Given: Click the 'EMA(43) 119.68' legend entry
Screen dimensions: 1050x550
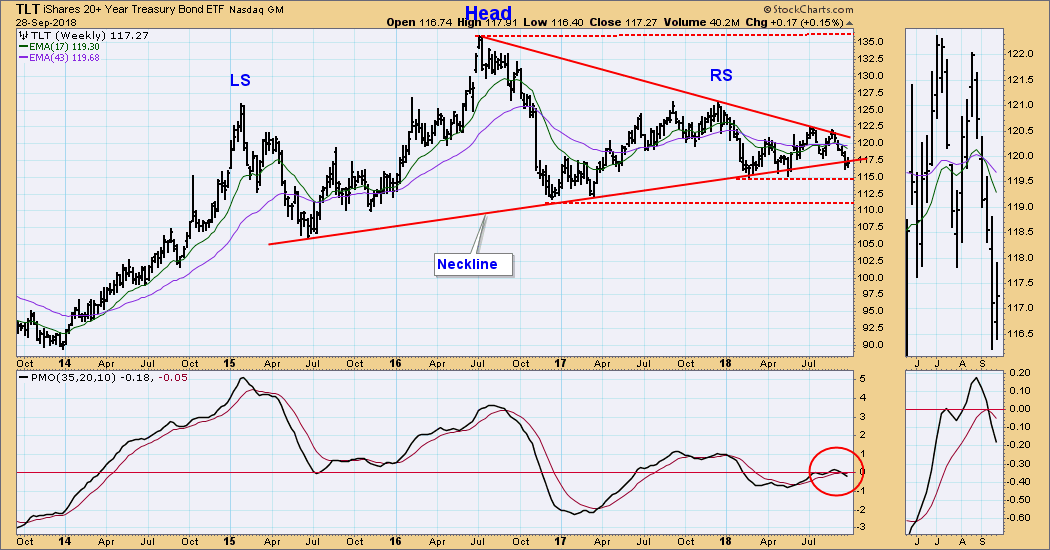Looking at the screenshot, I should (x=64, y=58).
